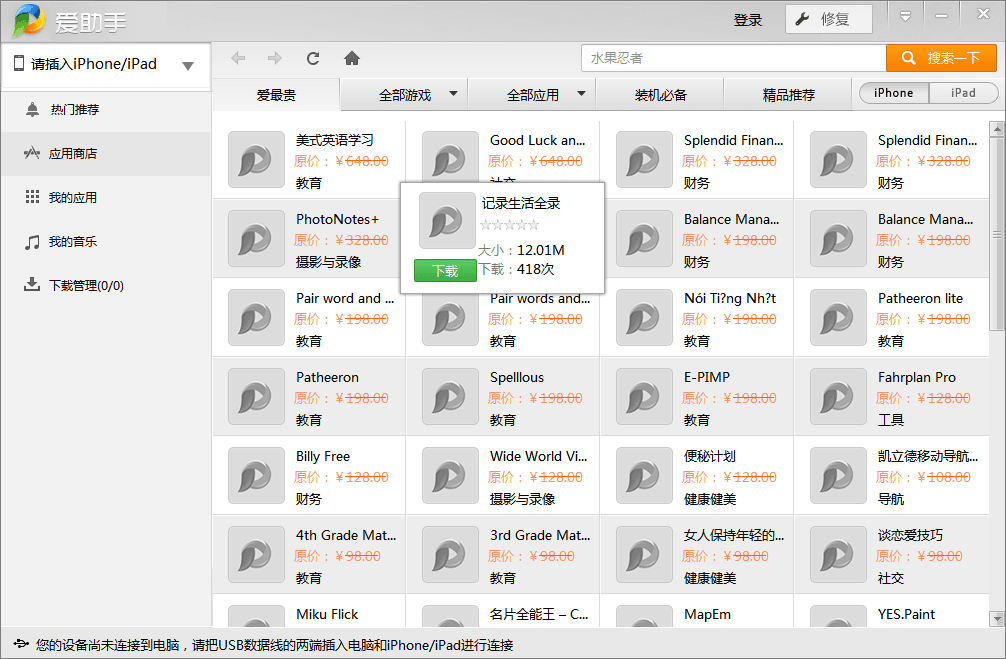
Task: Click the 修复 wrench button
Action: (828, 19)
